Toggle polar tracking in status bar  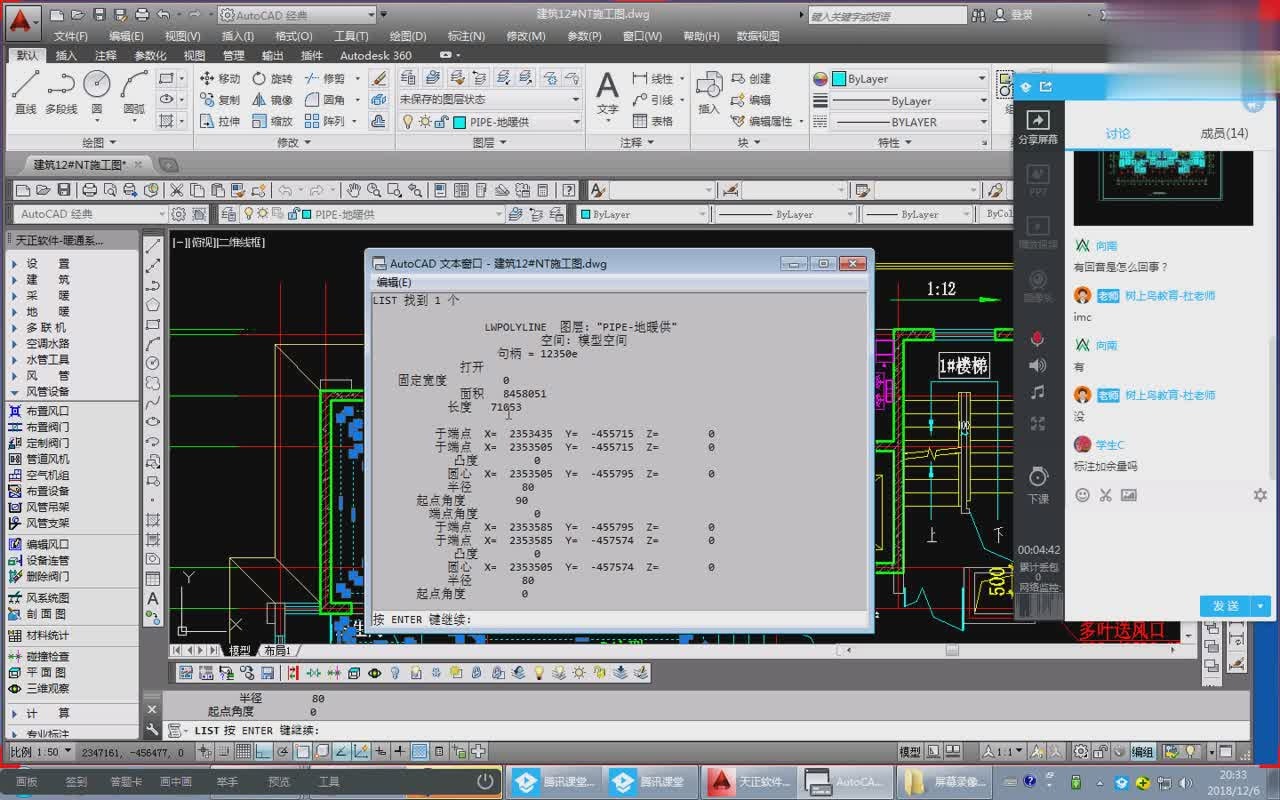284,751
